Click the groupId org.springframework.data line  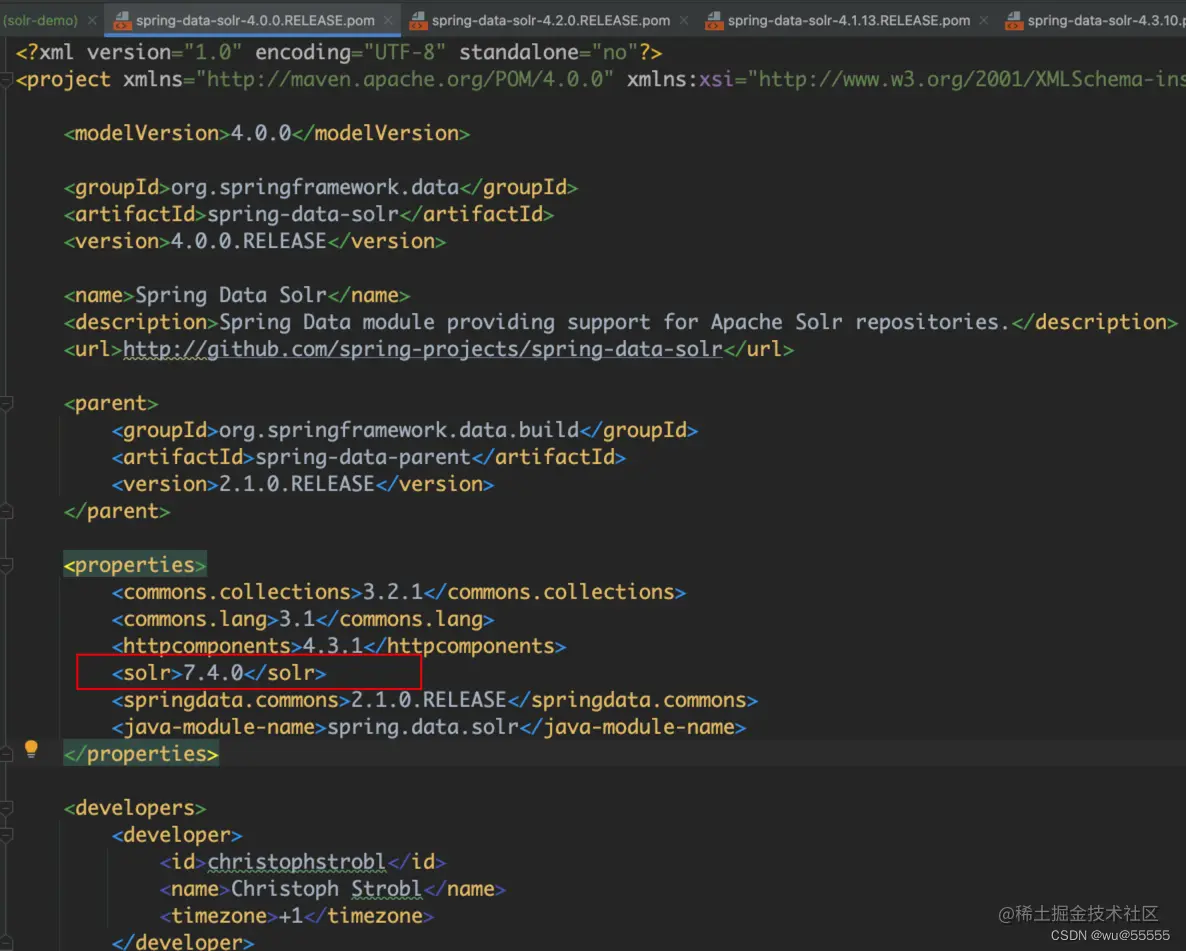(x=321, y=187)
